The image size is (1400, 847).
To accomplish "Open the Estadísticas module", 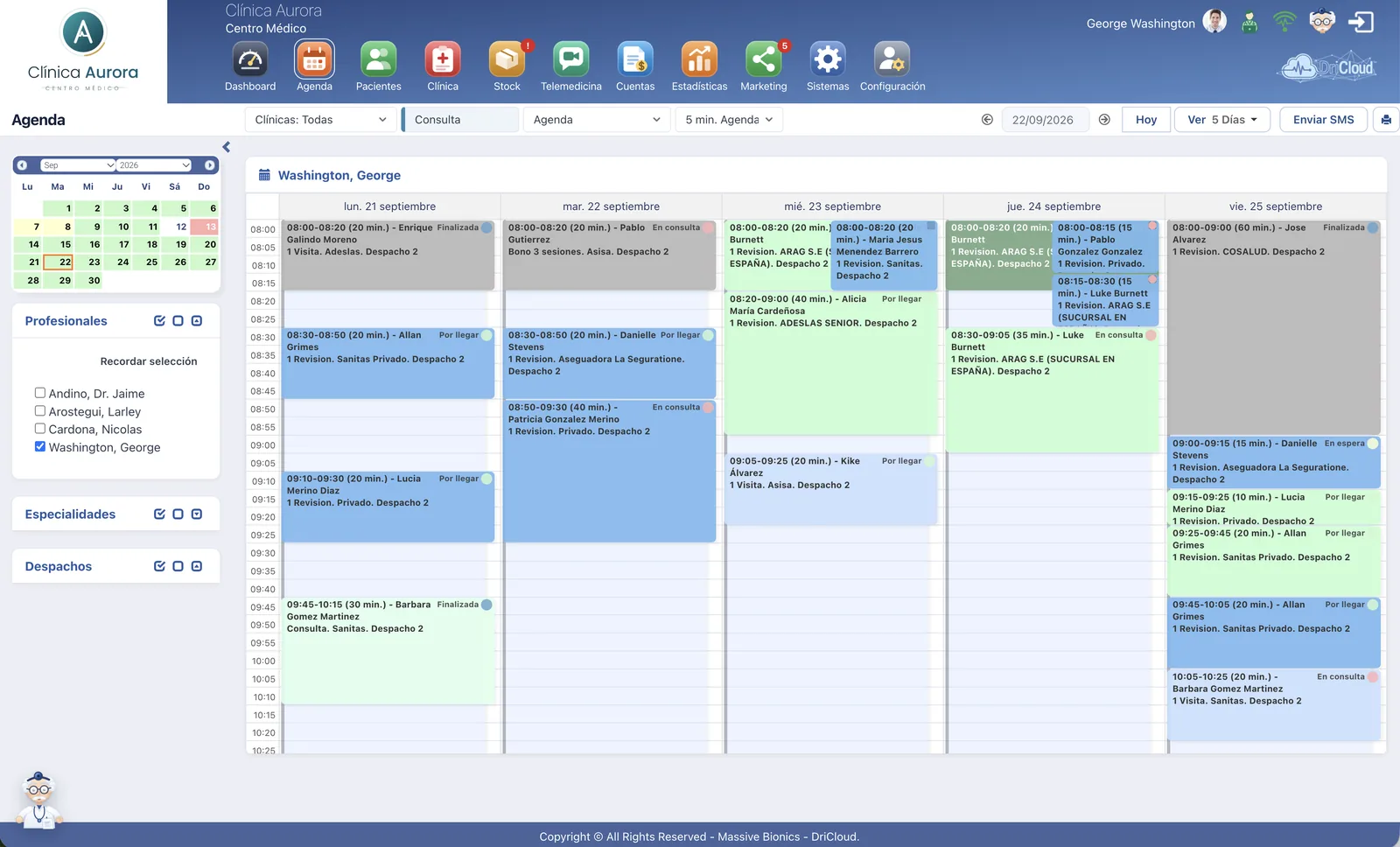I will point(699,60).
